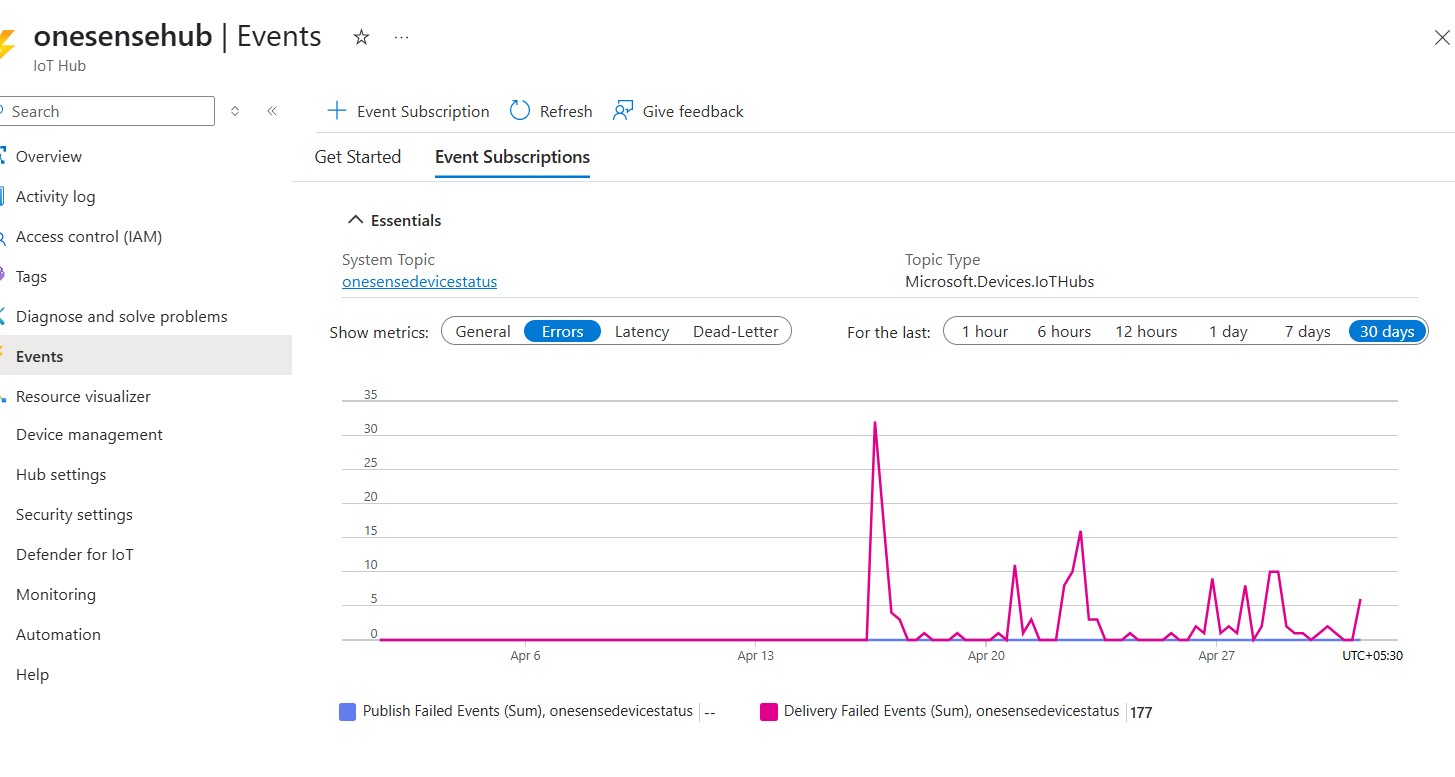
Task: Click the Delivery Failed Events legend label
Action: [x=952, y=711]
